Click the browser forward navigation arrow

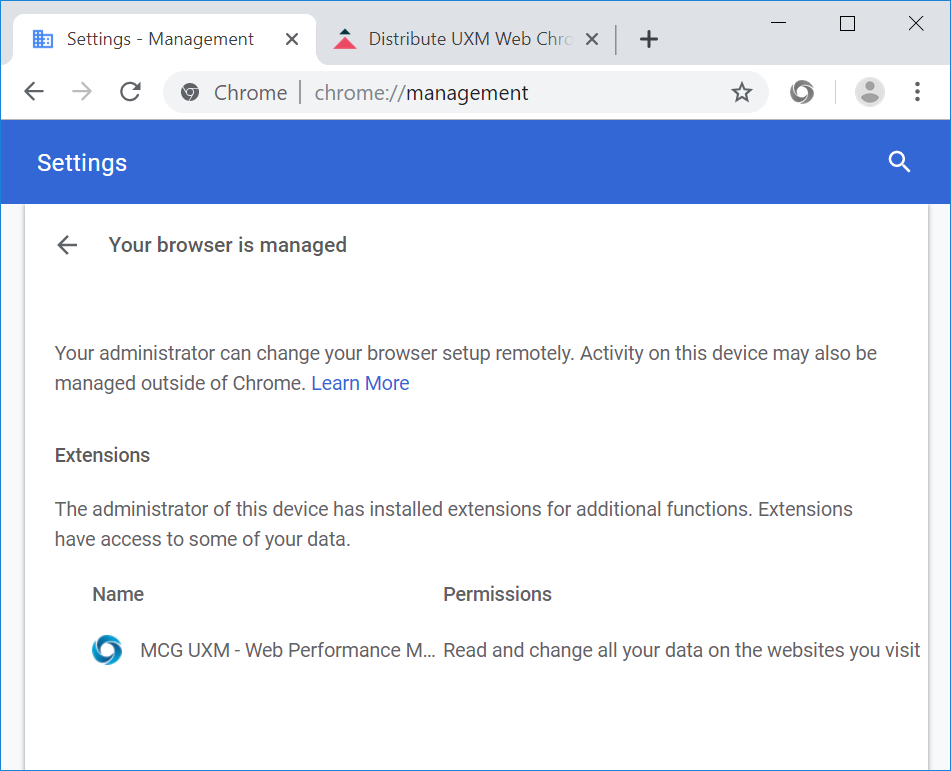(x=82, y=93)
